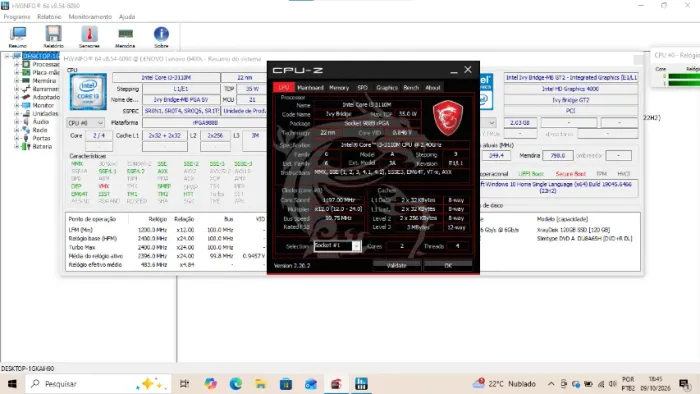
Task: Open the CPU #0 selector dropdown
Action: (x=85, y=123)
